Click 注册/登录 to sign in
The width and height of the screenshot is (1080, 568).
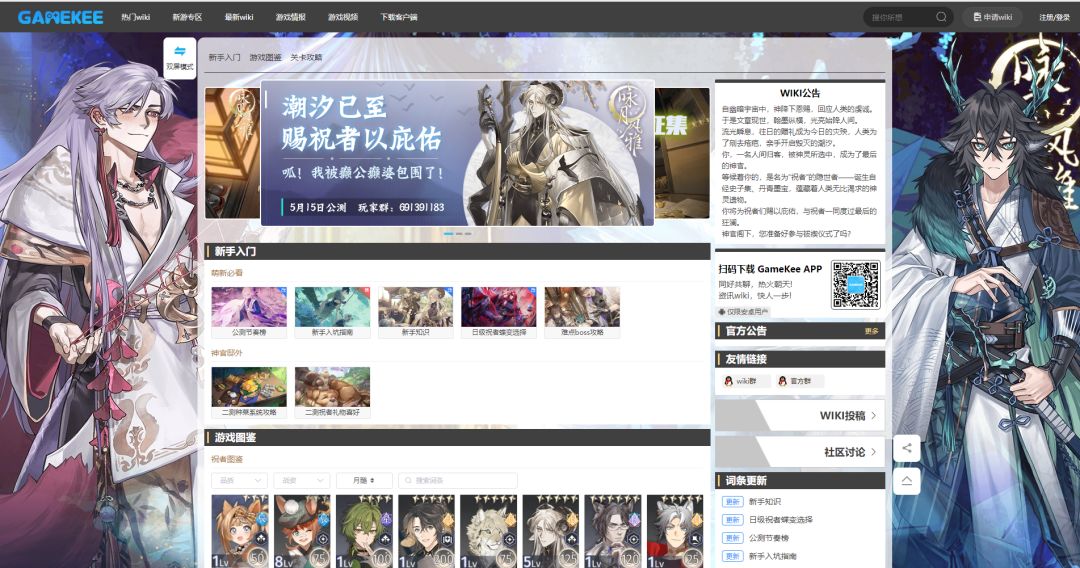[1055, 17]
